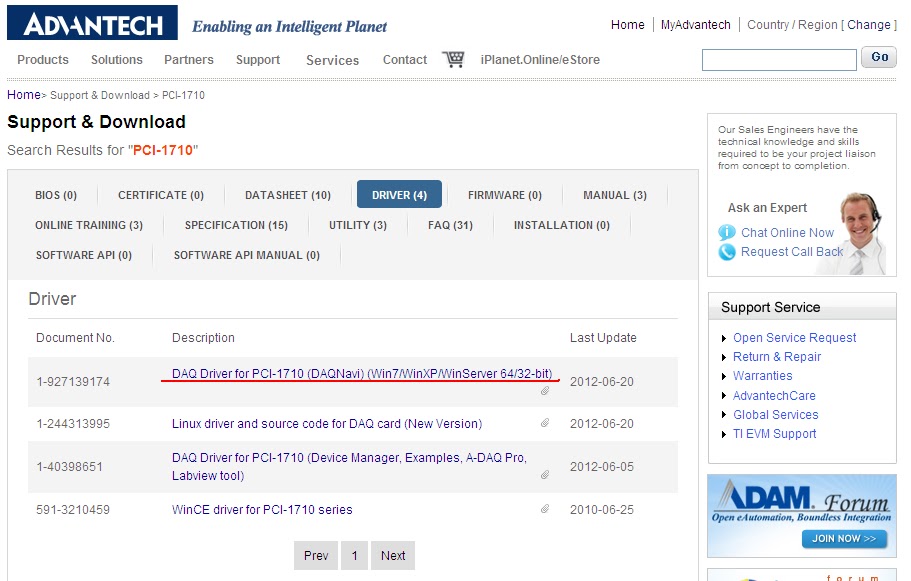Click inside the search input field
Screen dimensions: 911x581
[778, 57]
